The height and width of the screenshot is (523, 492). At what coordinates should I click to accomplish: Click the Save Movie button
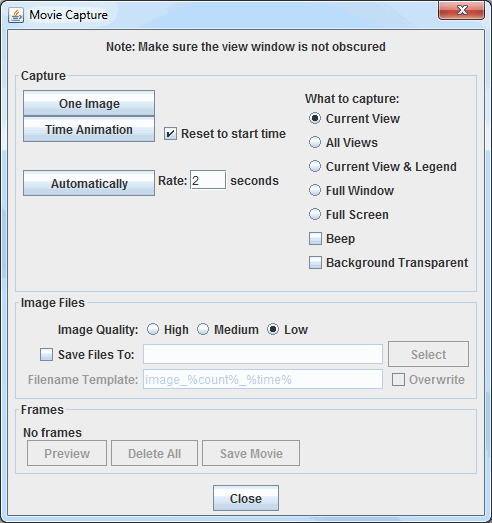click(x=251, y=453)
